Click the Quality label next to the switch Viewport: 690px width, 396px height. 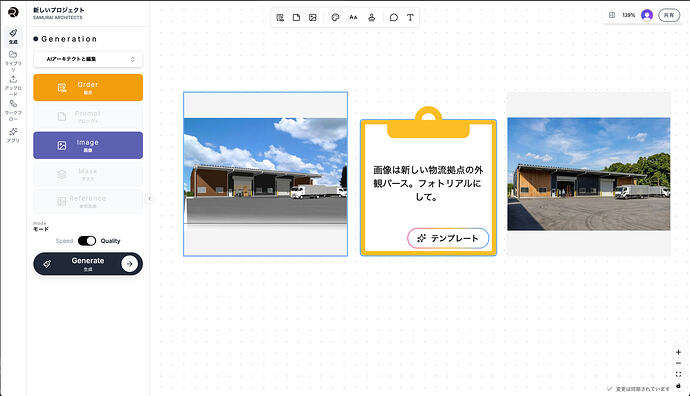[x=110, y=241]
